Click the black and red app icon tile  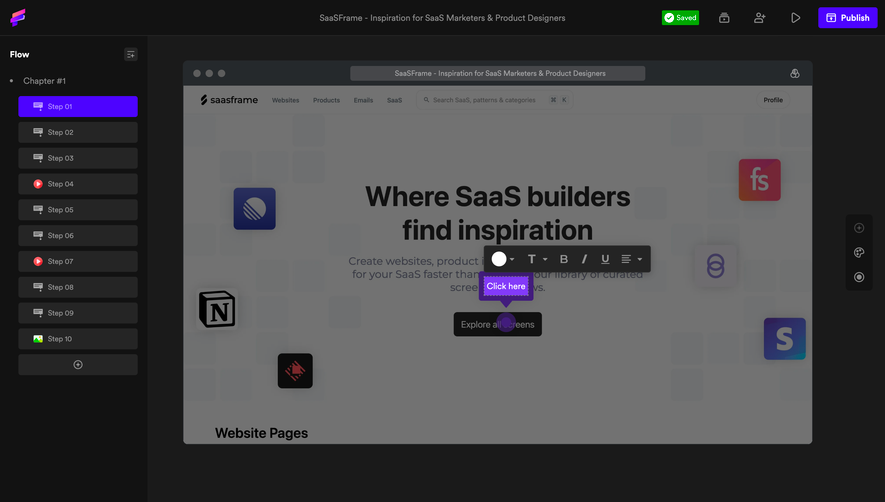pyautogui.click(x=295, y=370)
